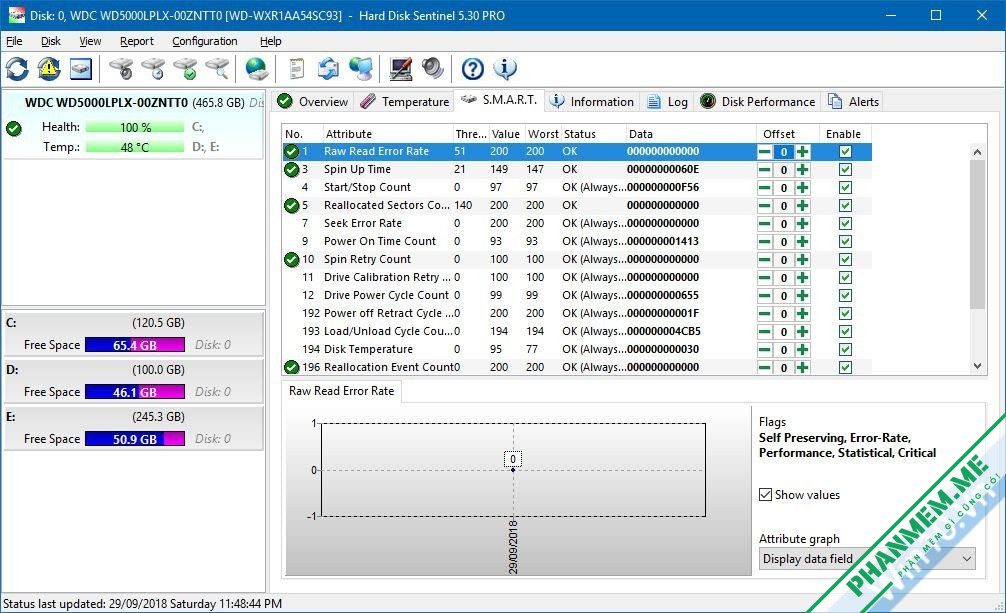Toggle Enable checkbox for Spin Up Time
This screenshot has width=1006, height=613.
click(845, 169)
